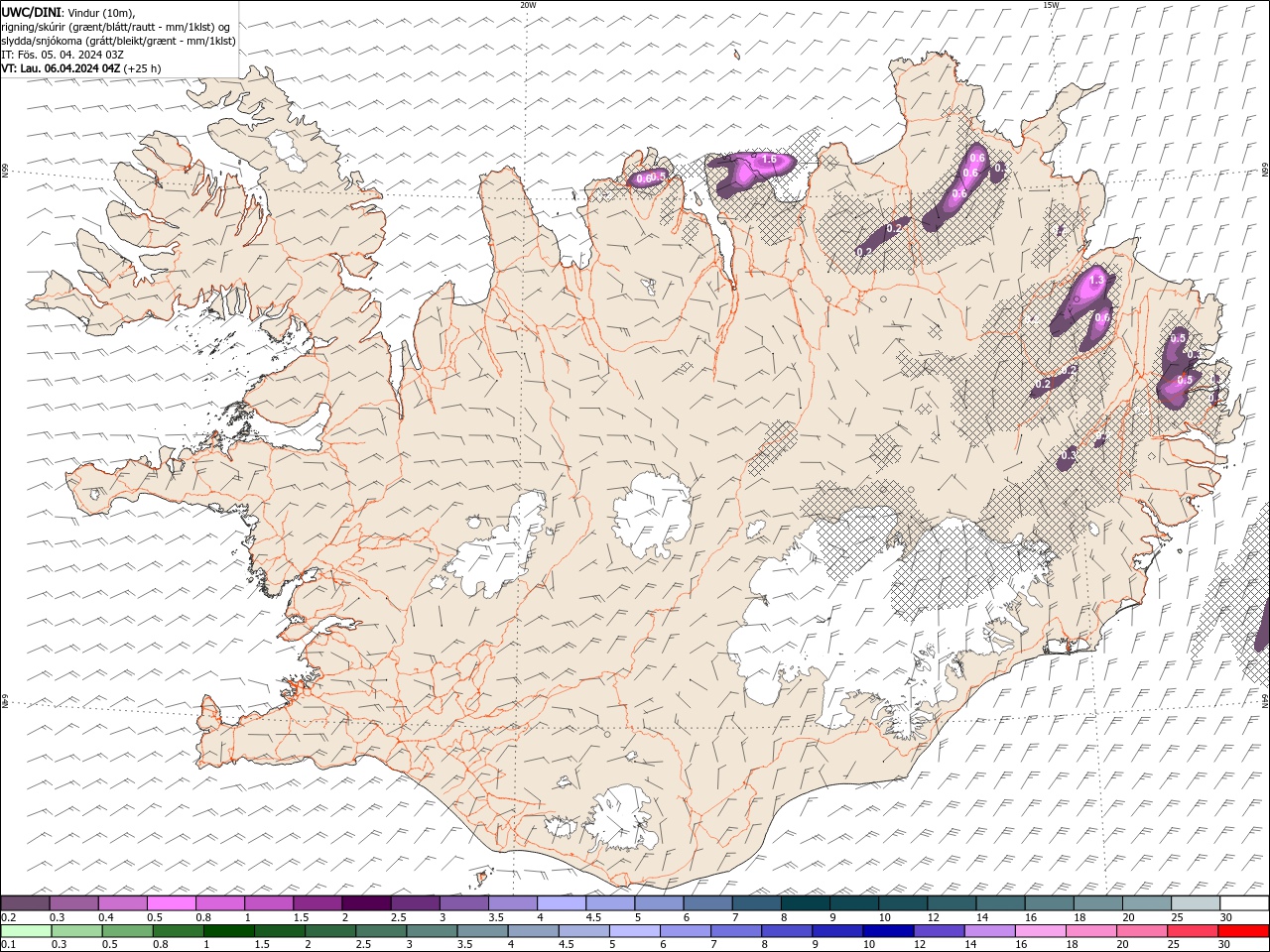Click the 15W longitude label
Image resolution: width=1270 pixels, height=952 pixels.
point(1051,5)
